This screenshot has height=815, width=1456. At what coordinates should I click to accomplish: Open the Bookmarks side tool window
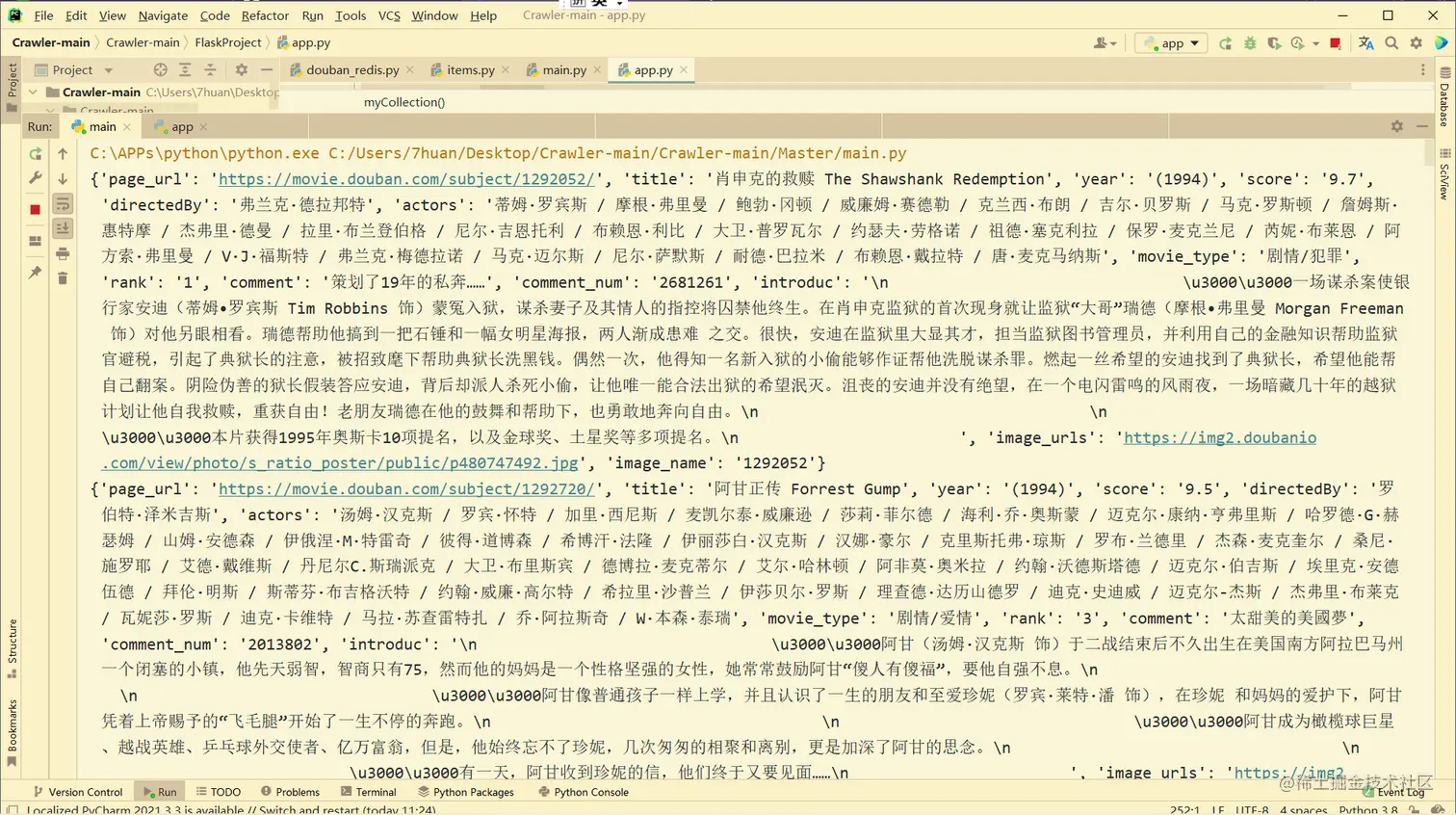tap(12, 733)
